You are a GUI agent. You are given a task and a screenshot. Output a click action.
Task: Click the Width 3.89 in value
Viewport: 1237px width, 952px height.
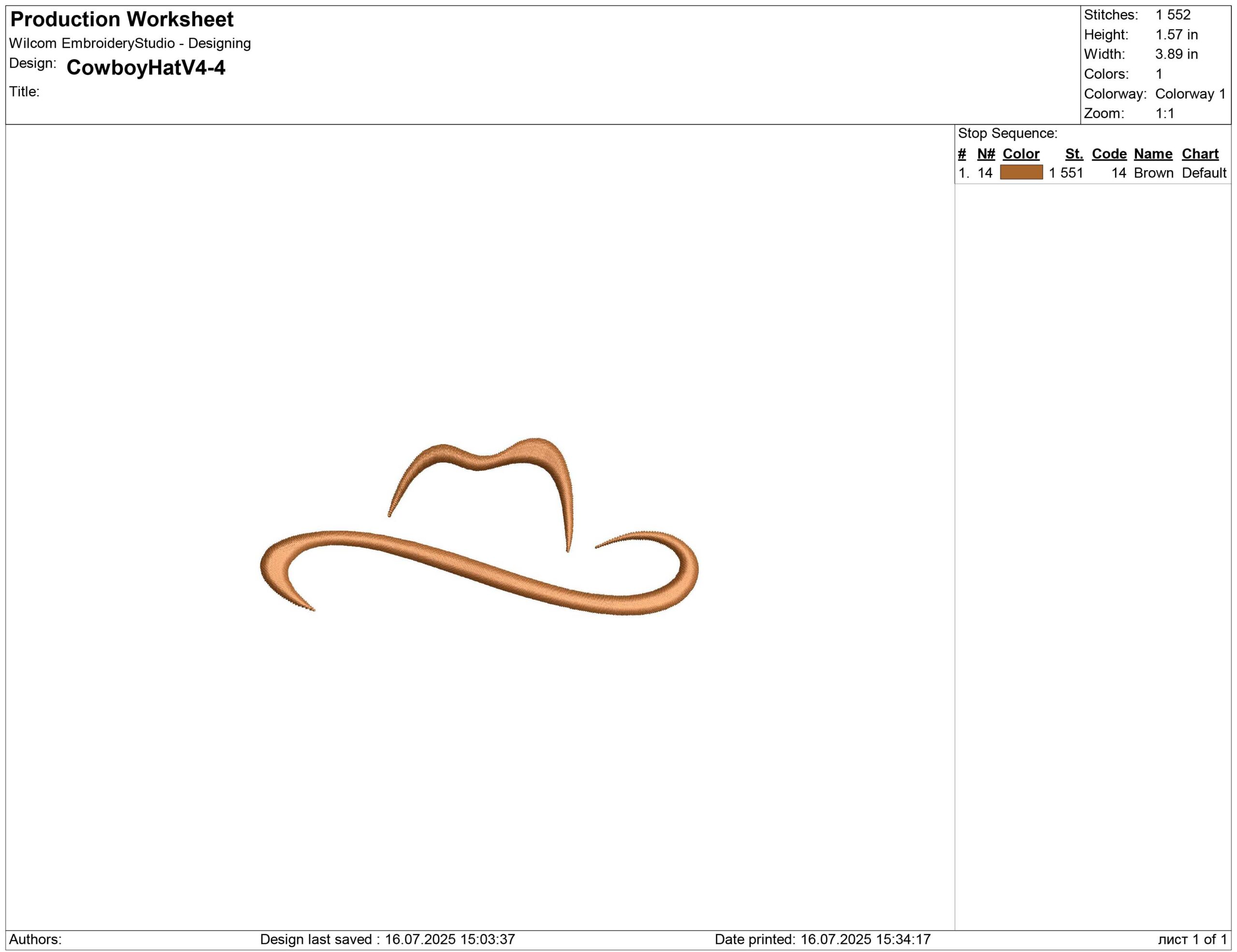click(x=1177, y=55)
